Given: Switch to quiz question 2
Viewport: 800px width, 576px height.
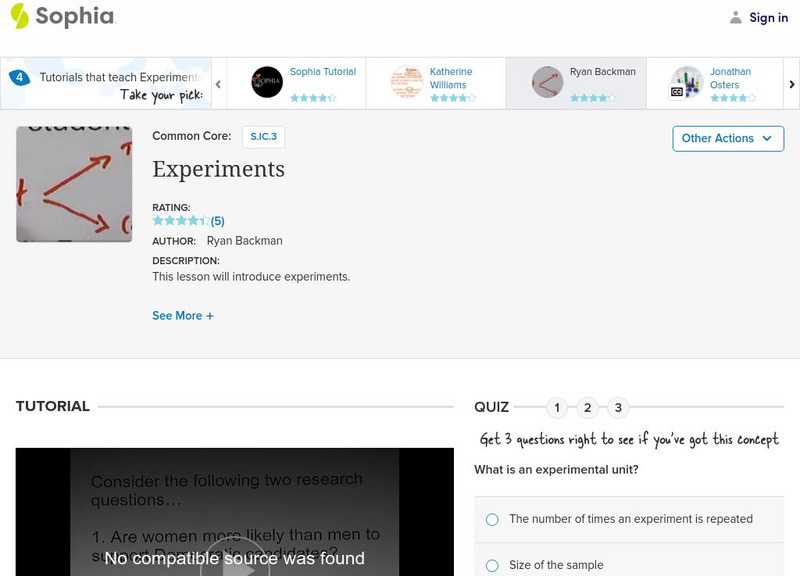Looking at the screenshot, I should point(587,407).
